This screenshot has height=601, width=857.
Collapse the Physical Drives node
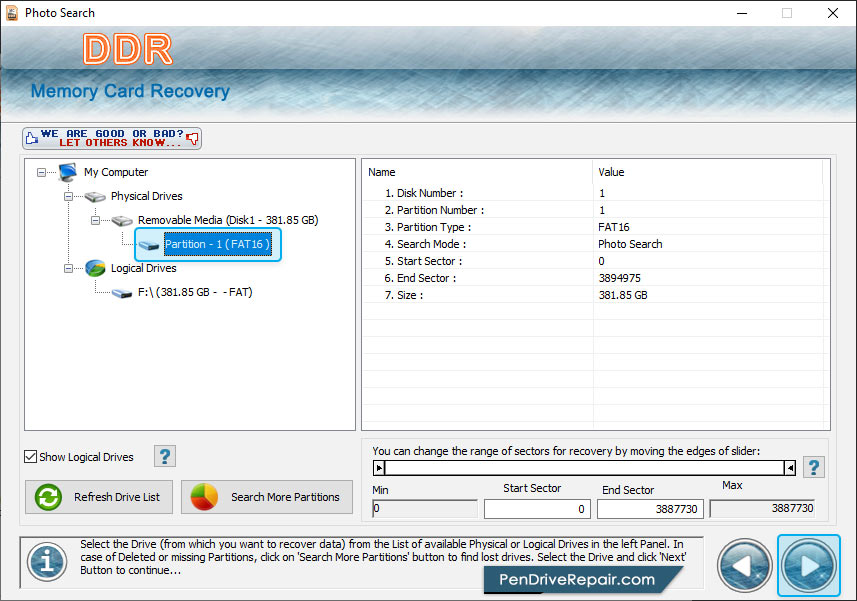coord(68,196)
